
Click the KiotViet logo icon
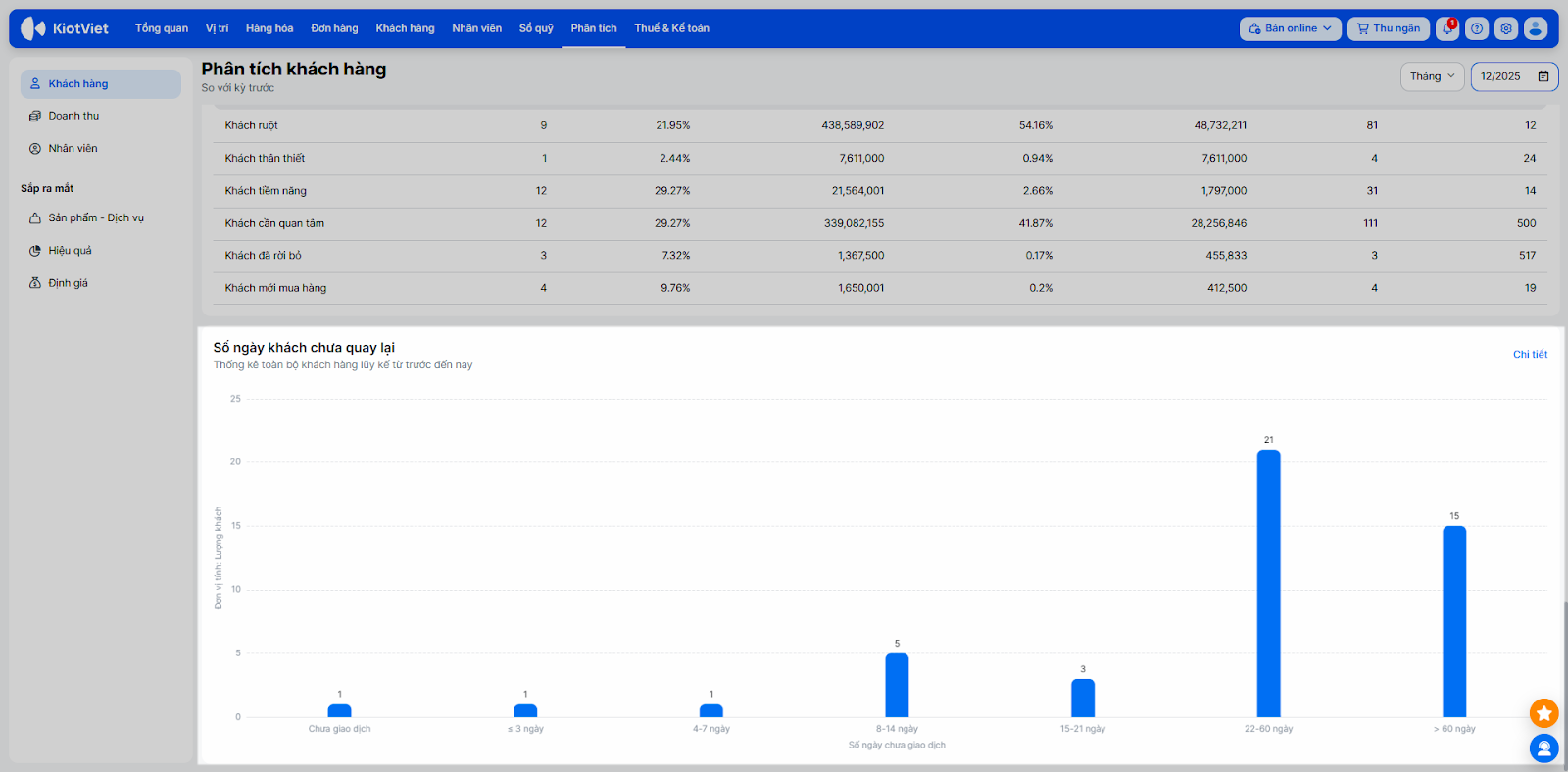click(33, 28)
